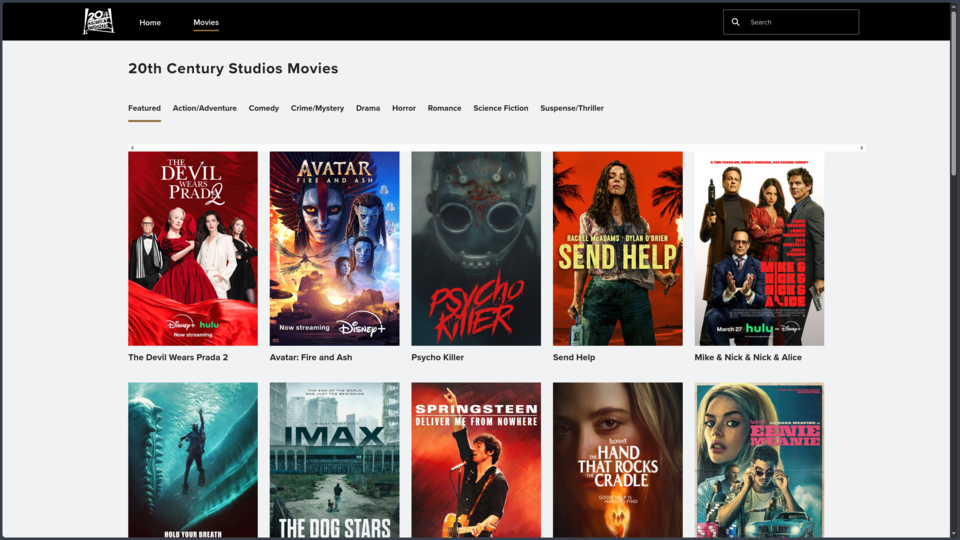Click the search magnifier icon
960x540 pixels.
click(735, 22)
